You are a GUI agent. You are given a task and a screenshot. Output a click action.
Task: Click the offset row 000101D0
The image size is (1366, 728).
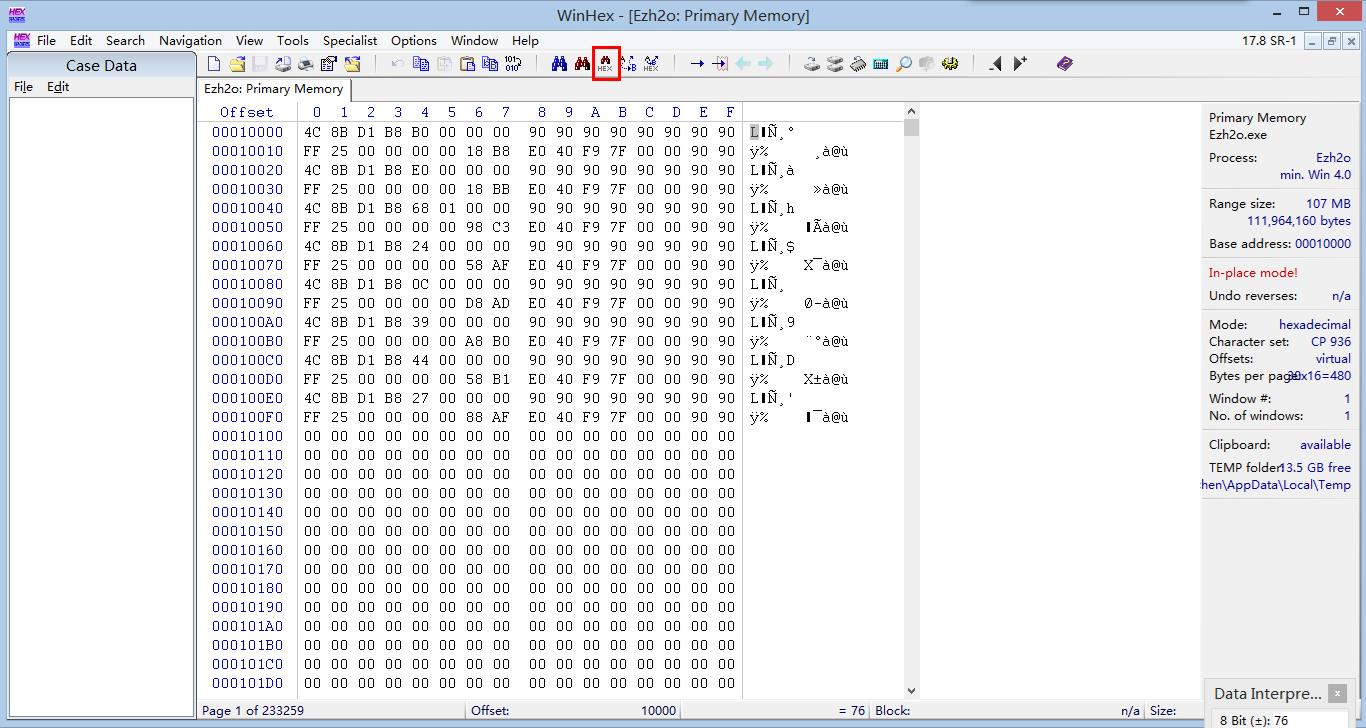pos(247,683)
